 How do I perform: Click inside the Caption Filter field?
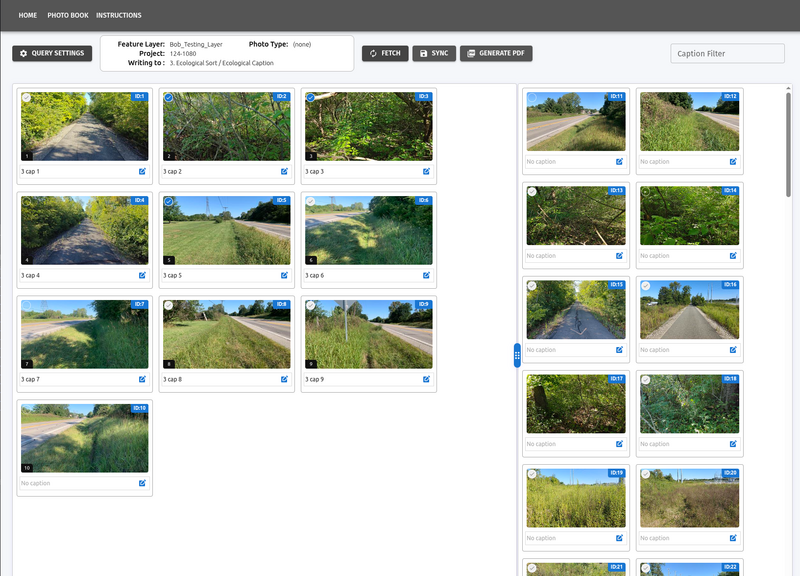727,52
